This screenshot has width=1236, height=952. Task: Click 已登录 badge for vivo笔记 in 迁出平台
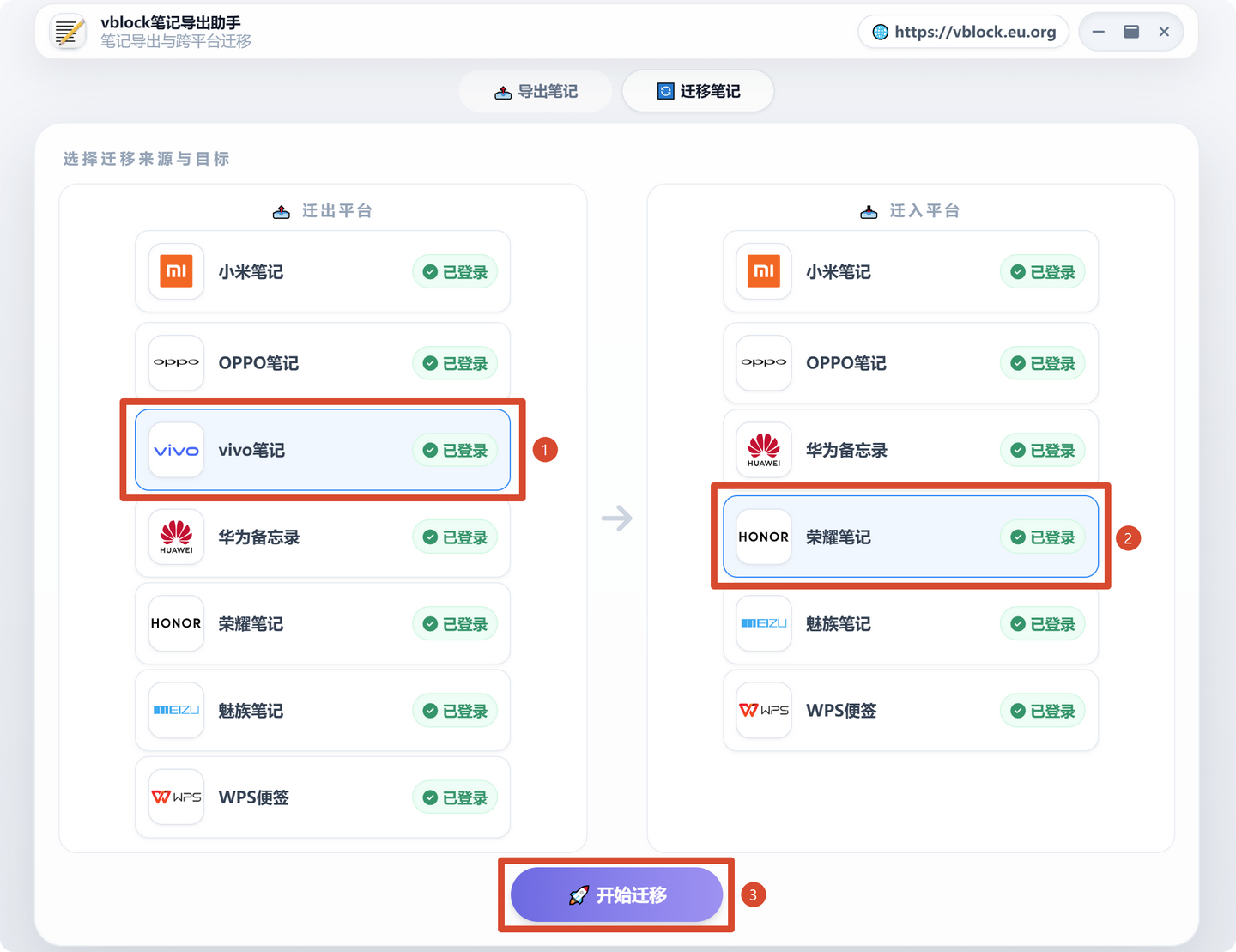tap(455, 450)
